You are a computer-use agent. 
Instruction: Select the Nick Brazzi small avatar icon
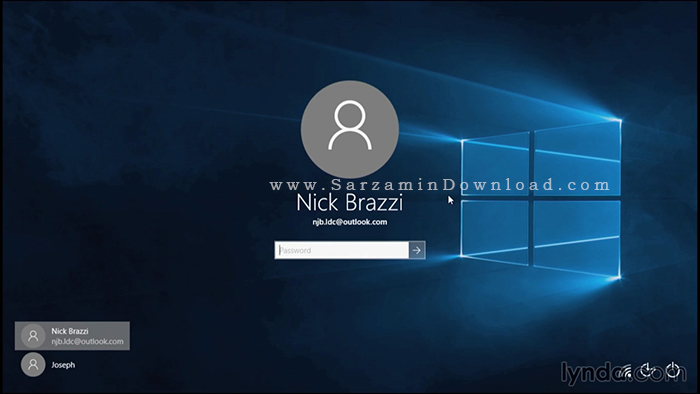click(x=33, y=336)
